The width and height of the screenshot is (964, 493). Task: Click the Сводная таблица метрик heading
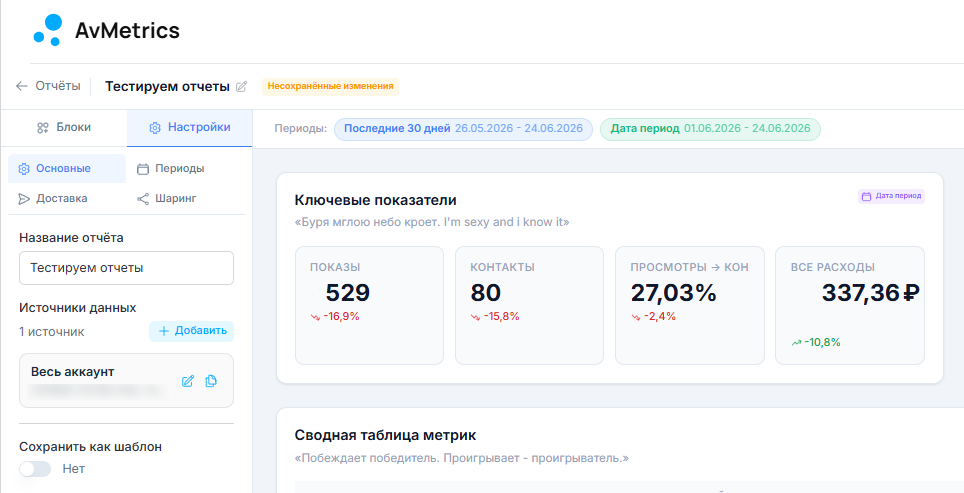pyautogui.click(x=385, y=436)
